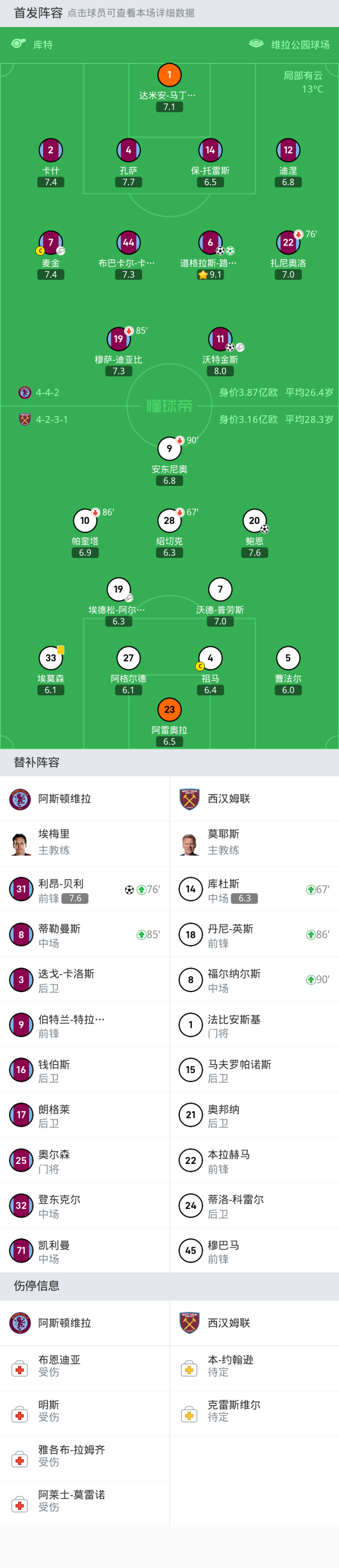339x1568 pixels.
Task: Open coach 埃梅里 photo thumbnail
Action: point(20,844)
